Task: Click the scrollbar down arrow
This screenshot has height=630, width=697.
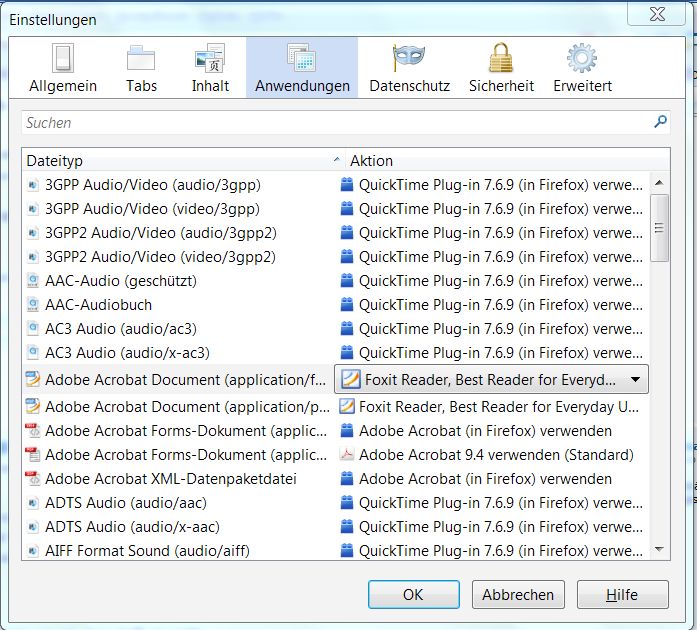Action: (x=659, y=549)
